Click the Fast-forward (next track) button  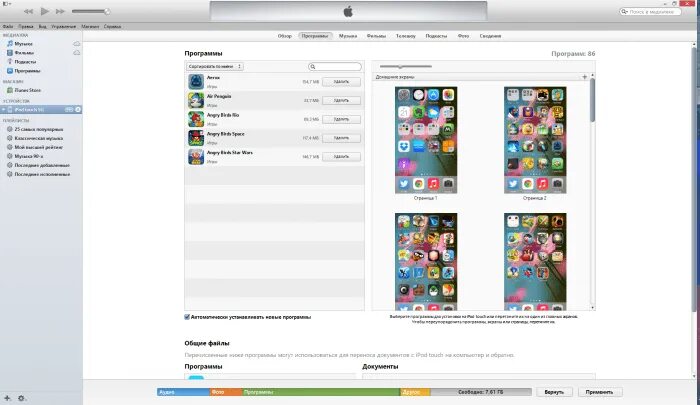[61, 11]
